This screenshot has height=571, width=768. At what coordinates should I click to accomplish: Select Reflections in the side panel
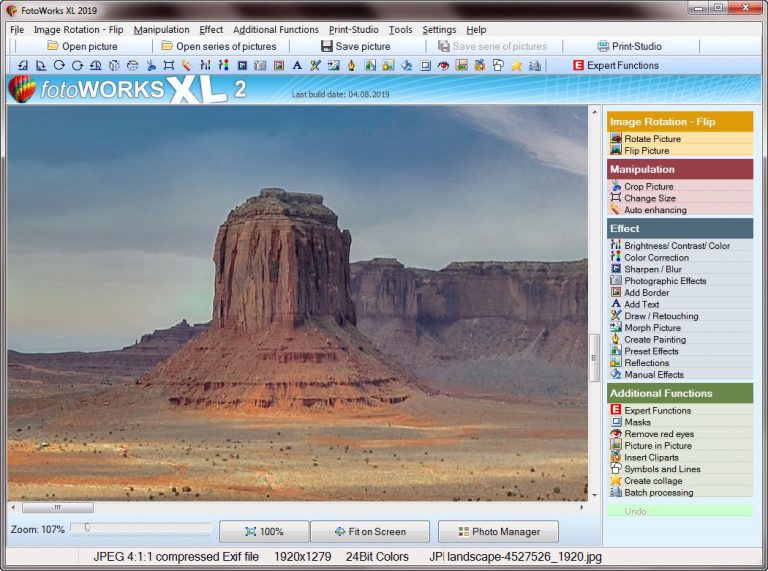click(x=680, y=363)
